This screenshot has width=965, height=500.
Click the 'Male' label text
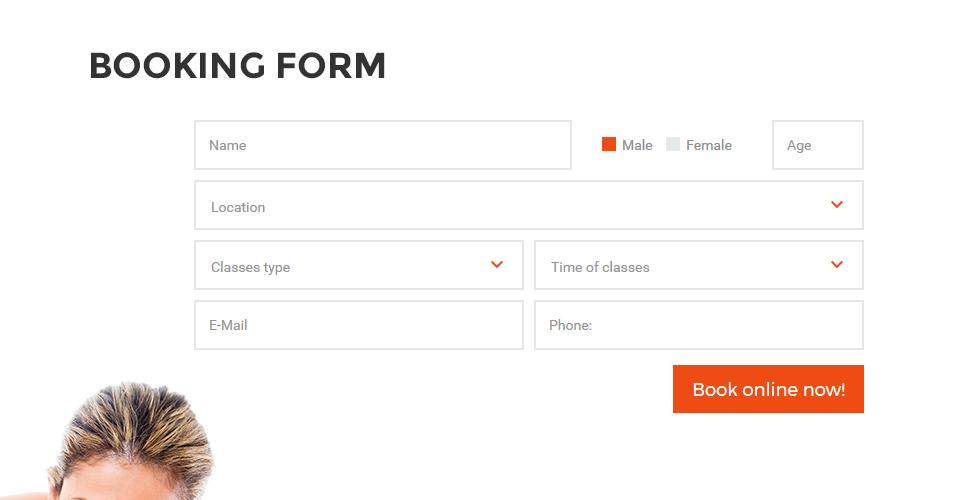point(637,145)
